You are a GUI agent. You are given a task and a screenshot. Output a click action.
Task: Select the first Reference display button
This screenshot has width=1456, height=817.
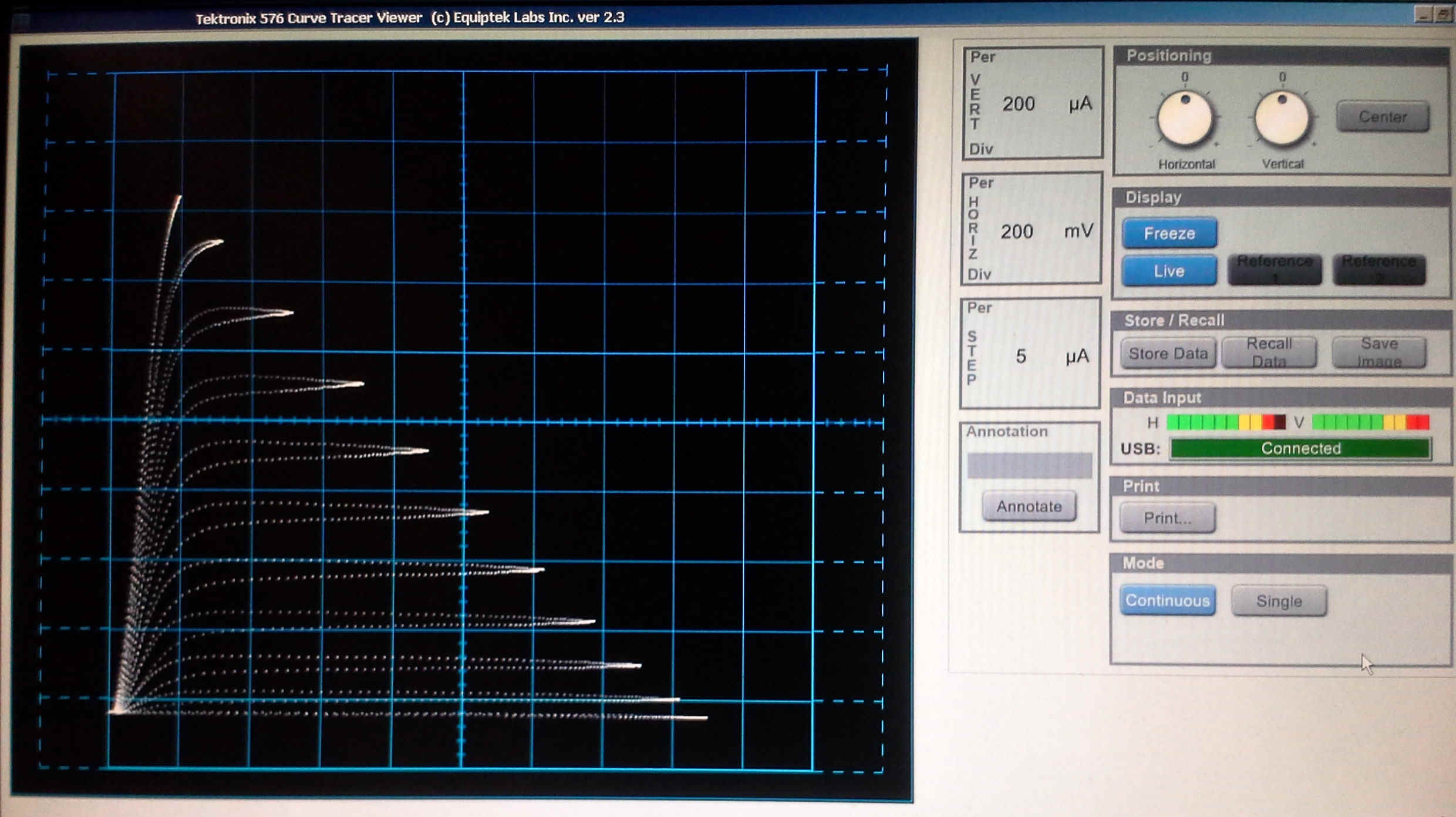pos(1275,270)
